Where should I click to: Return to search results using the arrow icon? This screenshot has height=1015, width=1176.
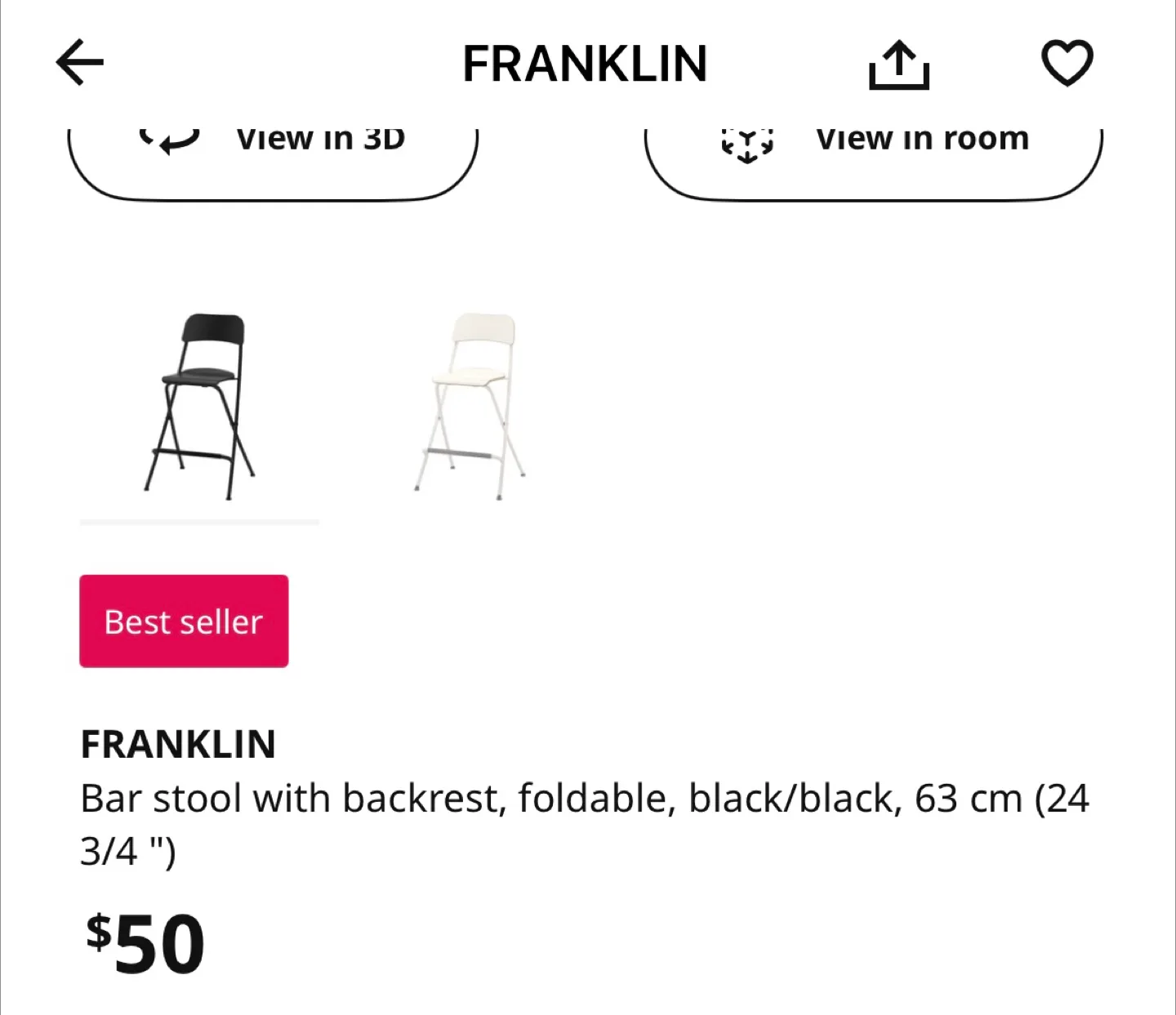[x=78, y=61]
